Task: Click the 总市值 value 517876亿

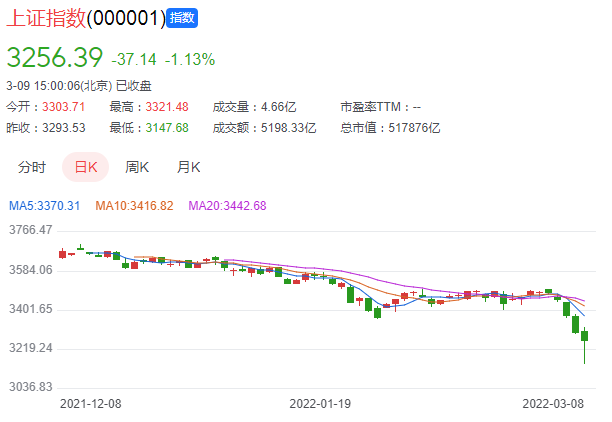Action: 414,128
